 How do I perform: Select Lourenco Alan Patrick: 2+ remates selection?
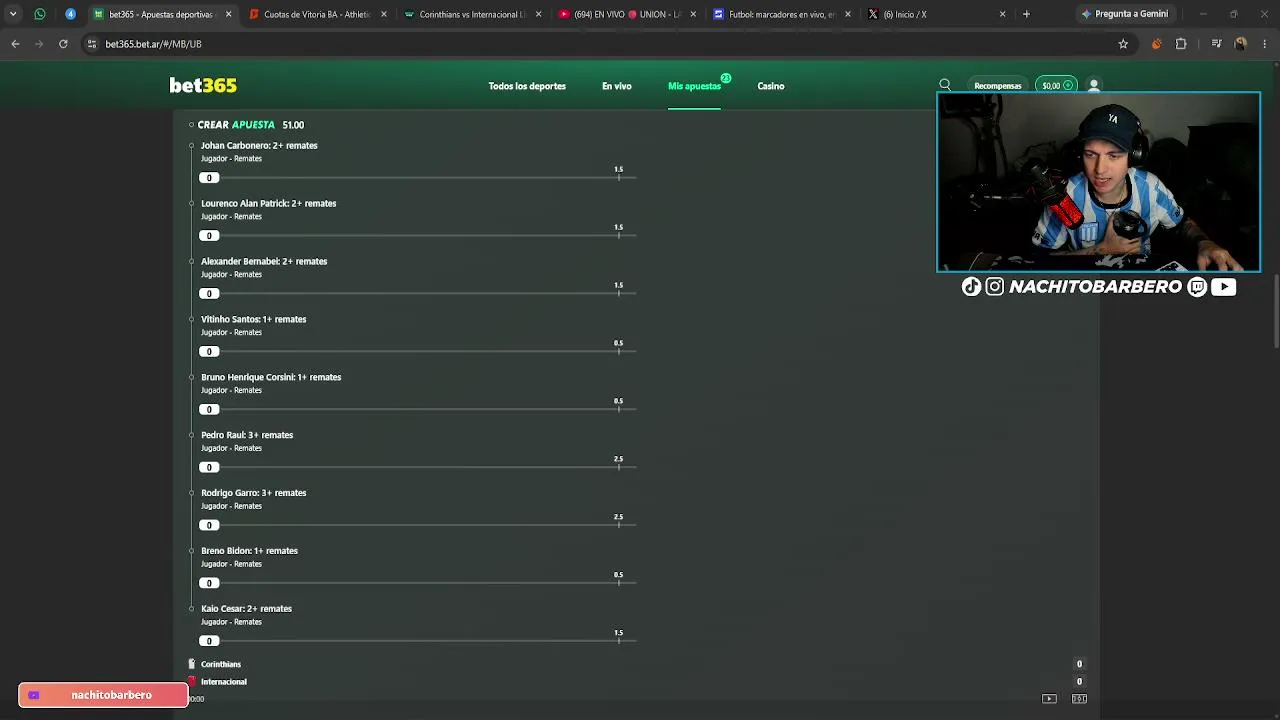coord(269,203)
